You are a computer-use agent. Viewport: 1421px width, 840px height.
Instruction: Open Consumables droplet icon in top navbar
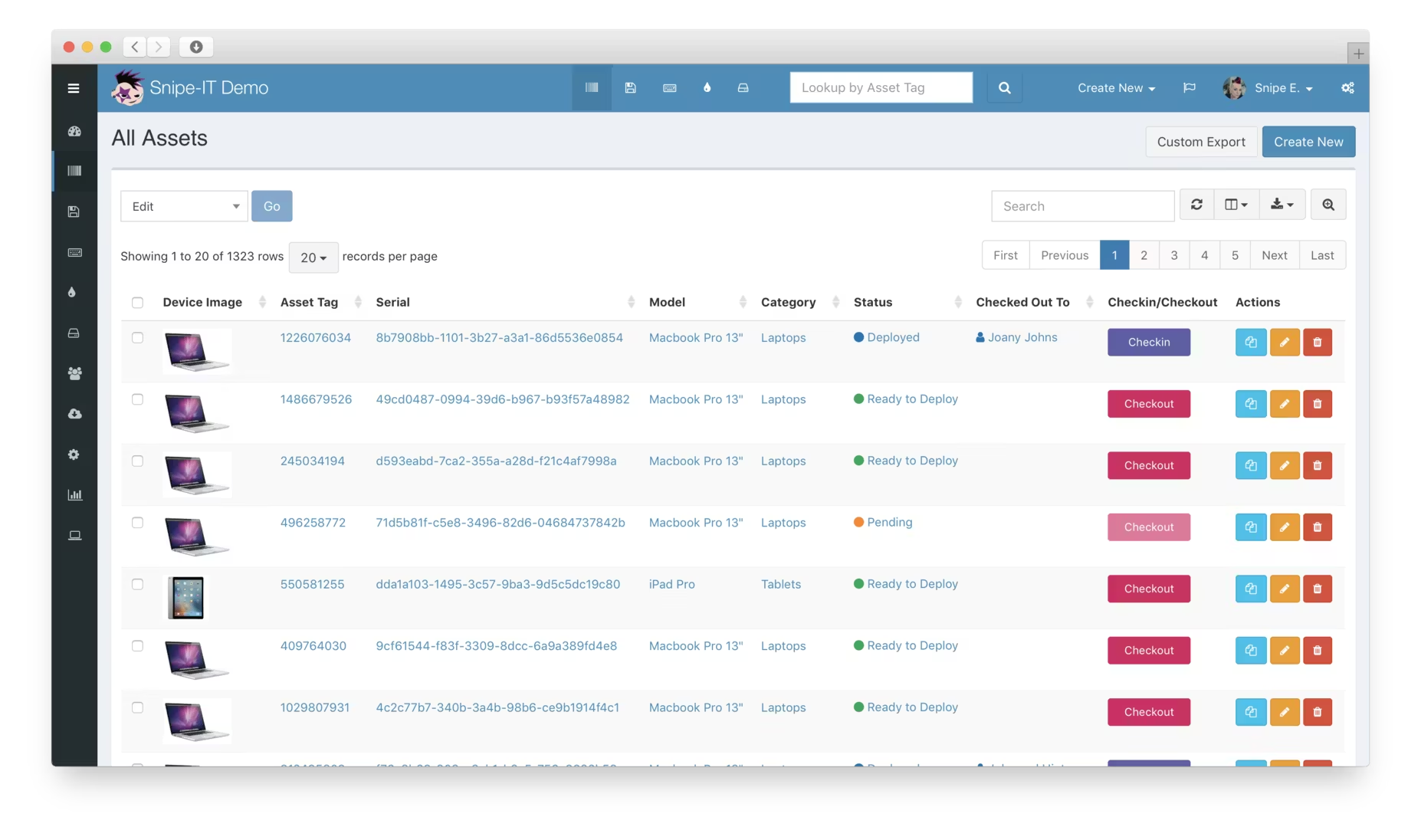[707, 88]
